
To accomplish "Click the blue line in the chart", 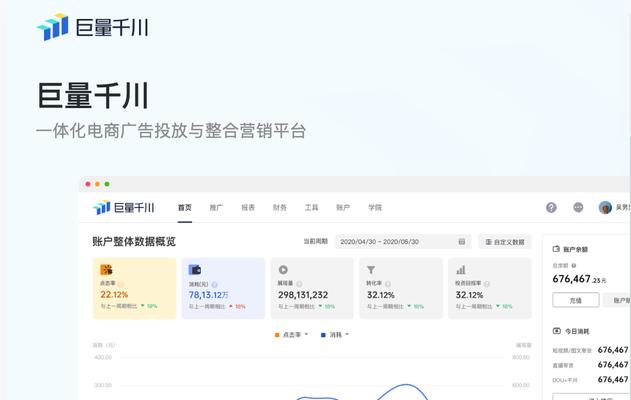I will coord(404,386).
